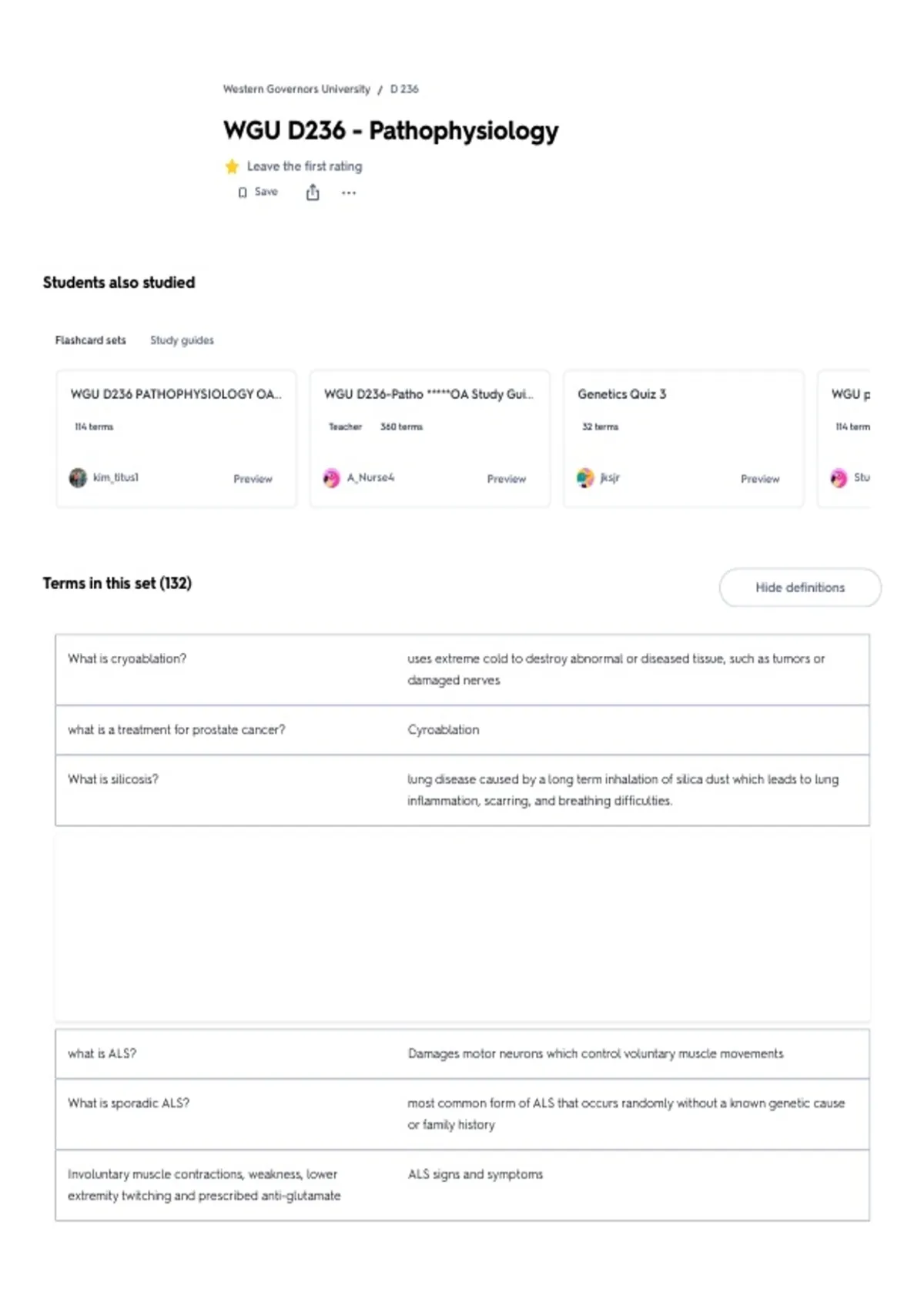Click the yellow rating star icon
This screenshot has width=924, height=1309.
point(232,166)
